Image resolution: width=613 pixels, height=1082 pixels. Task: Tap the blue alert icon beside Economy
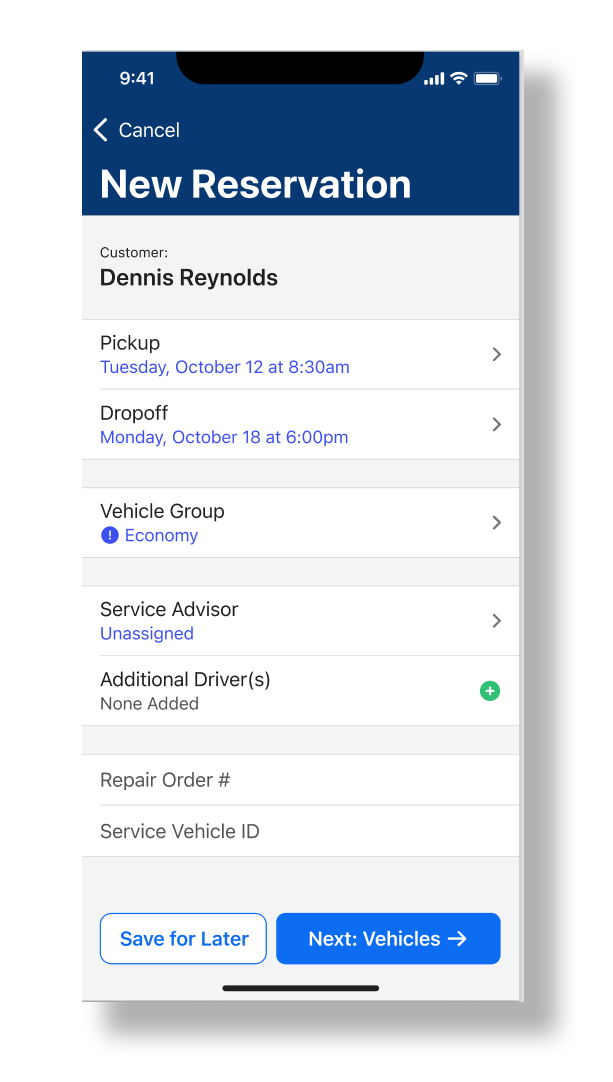click(x=110, y=536)
